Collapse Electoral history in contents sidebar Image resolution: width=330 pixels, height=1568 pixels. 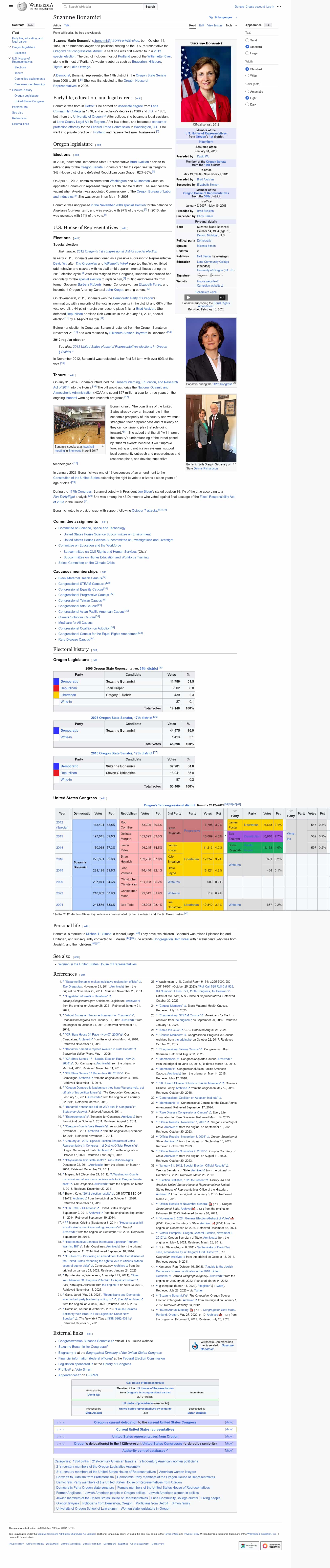[10, 90]
